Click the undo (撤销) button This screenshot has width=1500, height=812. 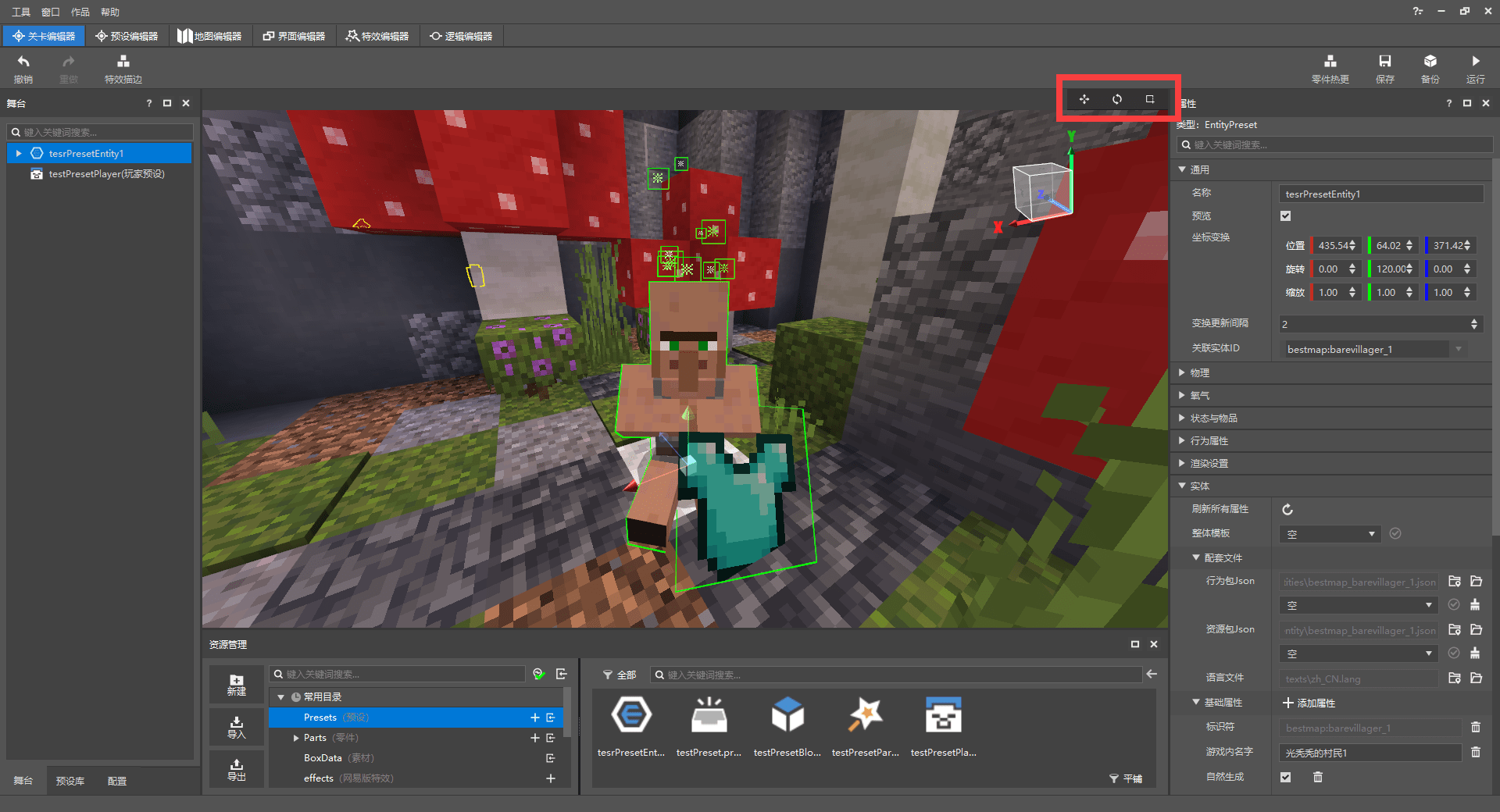click(23, 69)
